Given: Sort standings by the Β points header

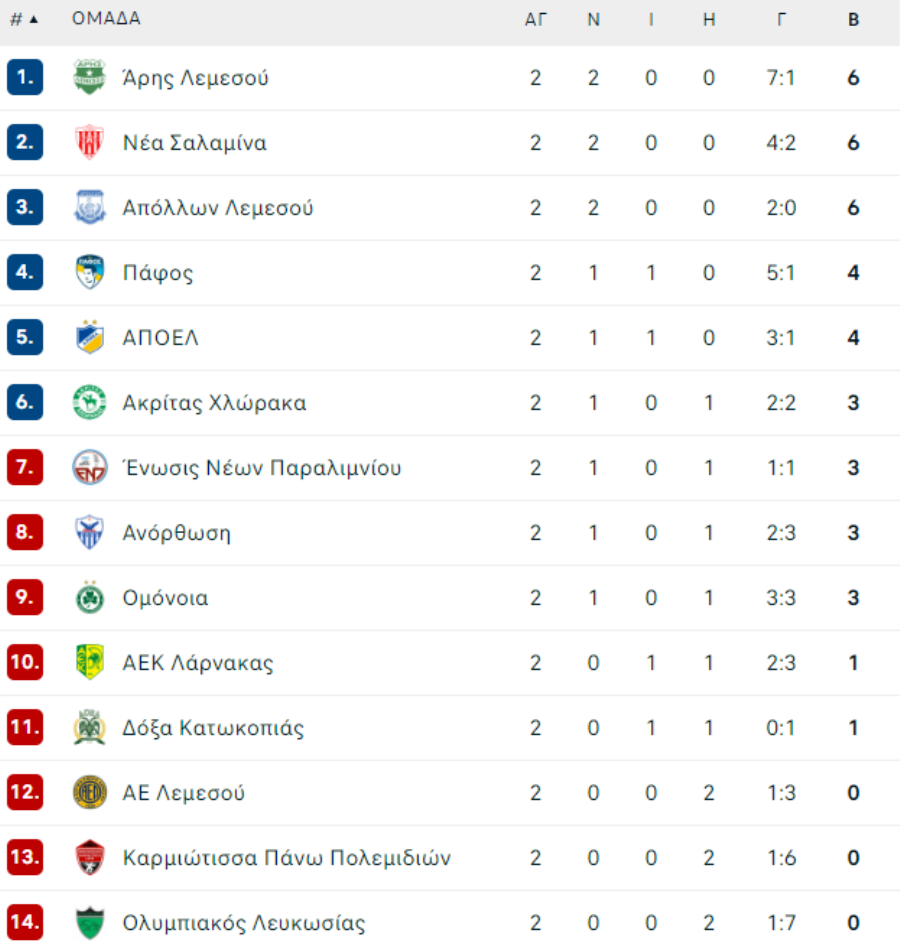Looking at the screenshot, I should tap(853, 19).
